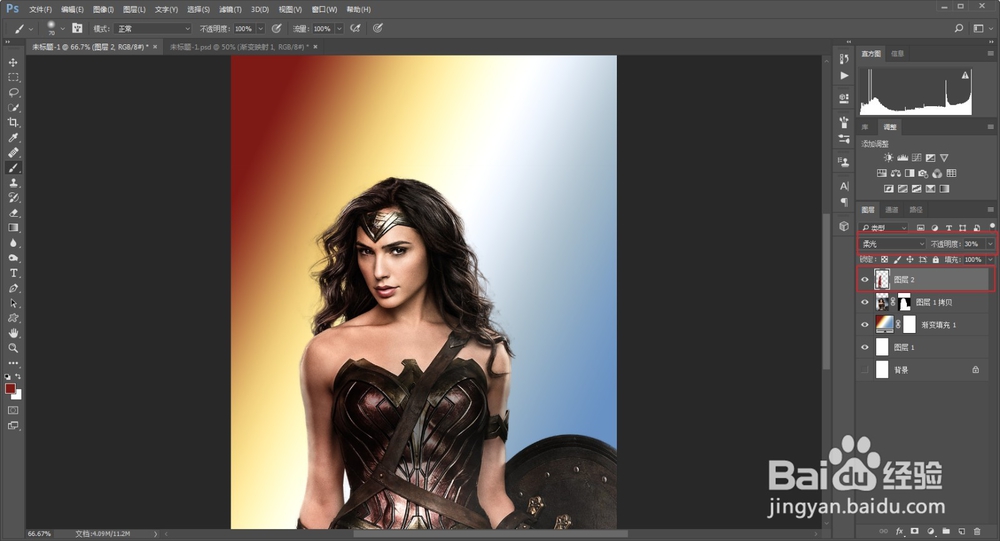The height and width of the screenshot is (541, 1000).
Task: Click the search icon in options bar
Action: pyautogui.click(x=959, y=28)
